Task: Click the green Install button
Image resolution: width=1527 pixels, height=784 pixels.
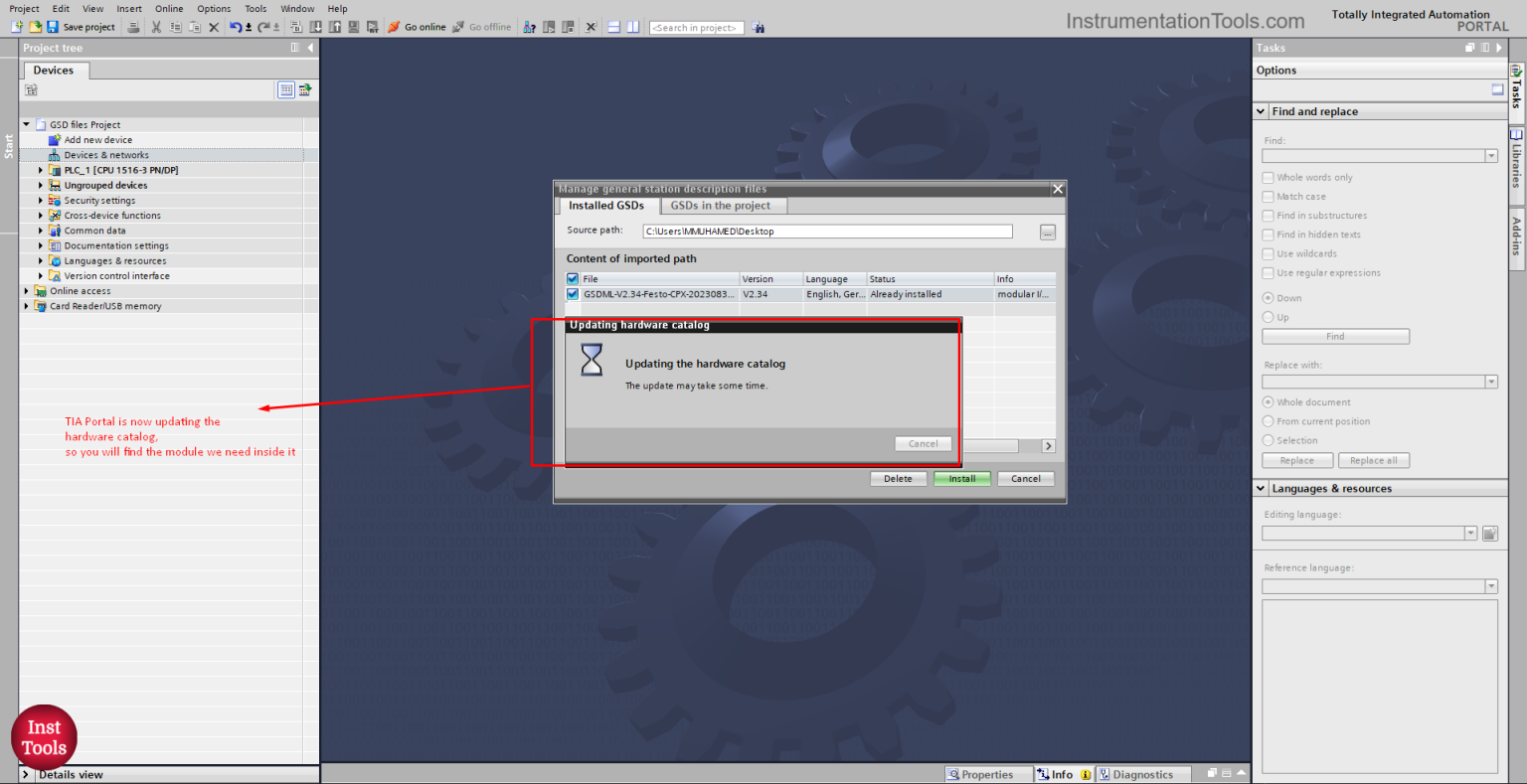Action: [961, 479]
